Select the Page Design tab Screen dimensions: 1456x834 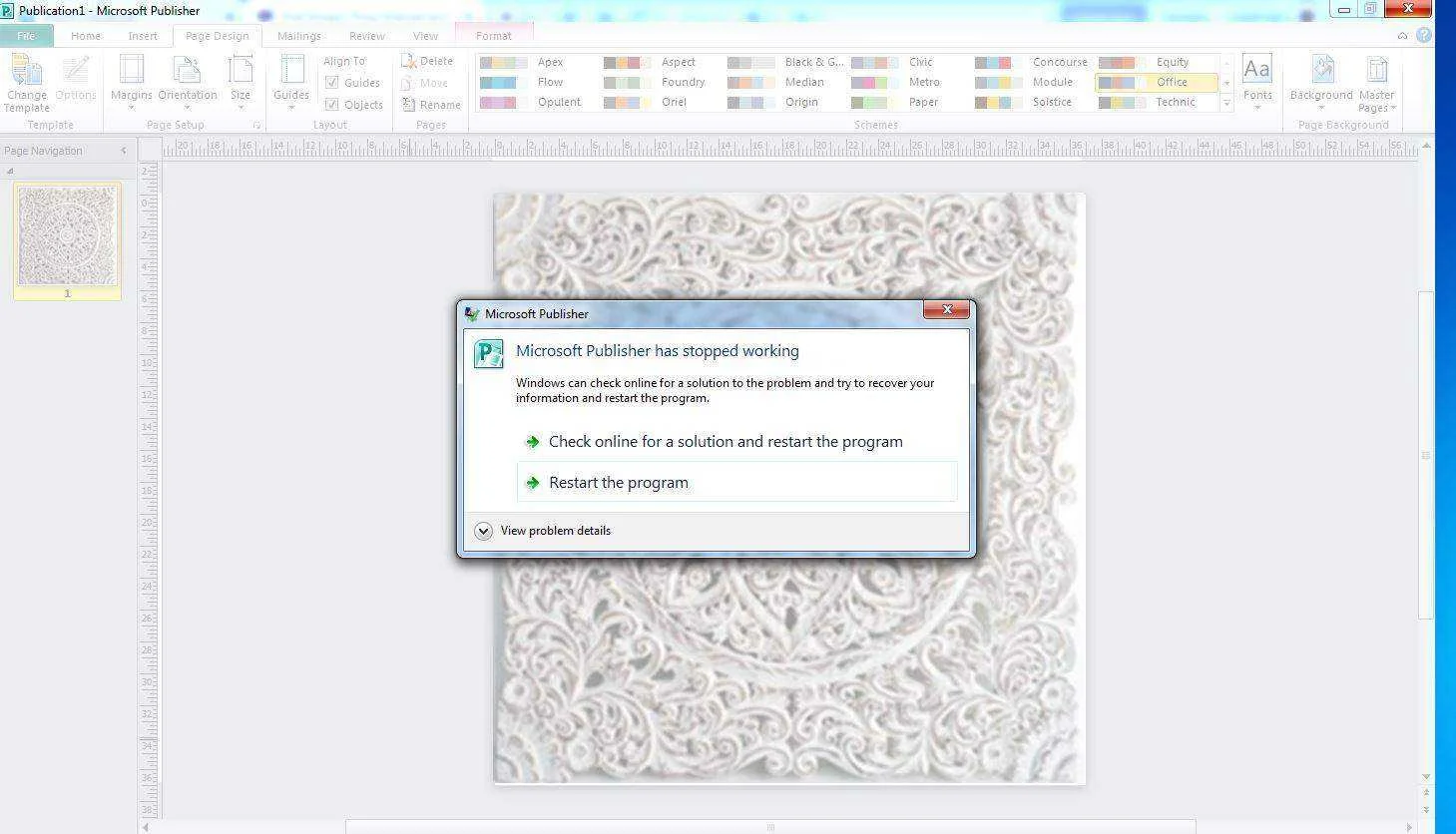(x=217, y=35)
